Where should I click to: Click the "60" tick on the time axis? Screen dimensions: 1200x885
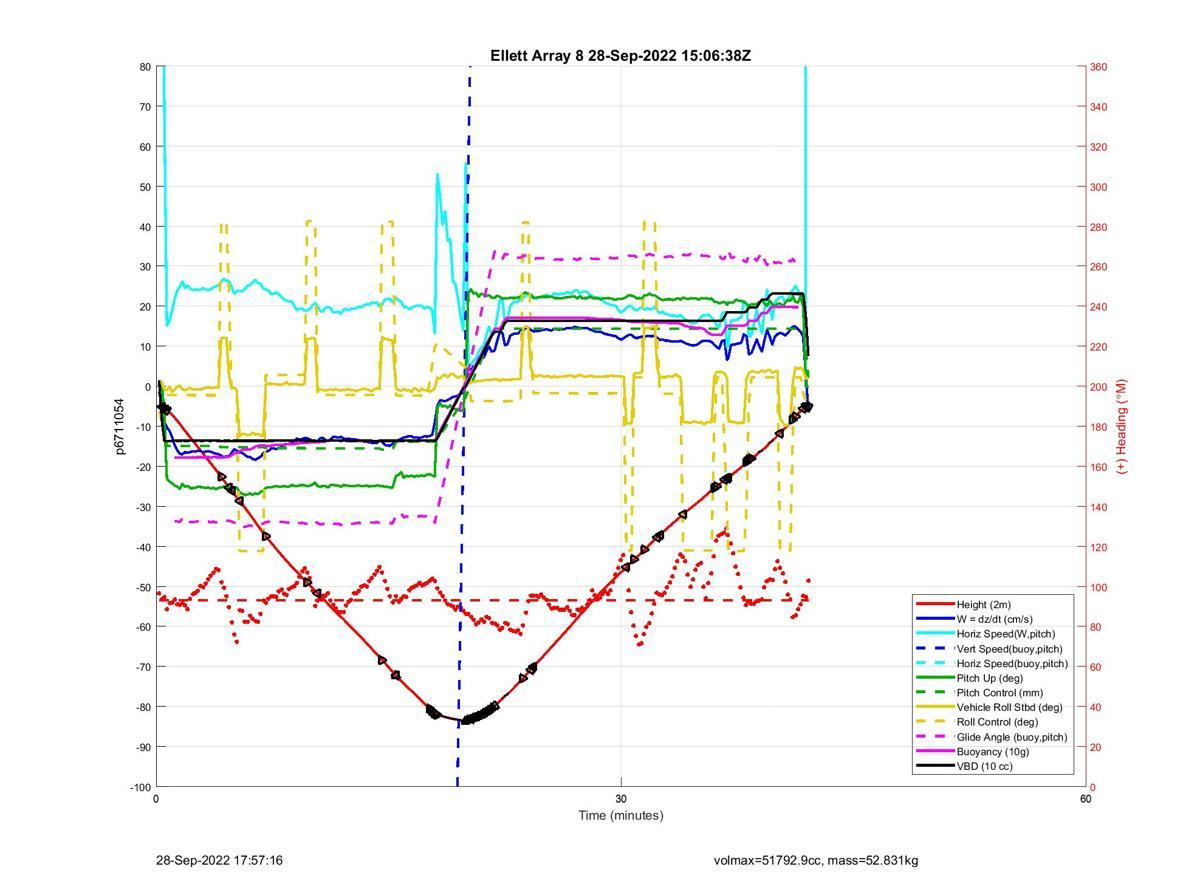coord(1086,799)
